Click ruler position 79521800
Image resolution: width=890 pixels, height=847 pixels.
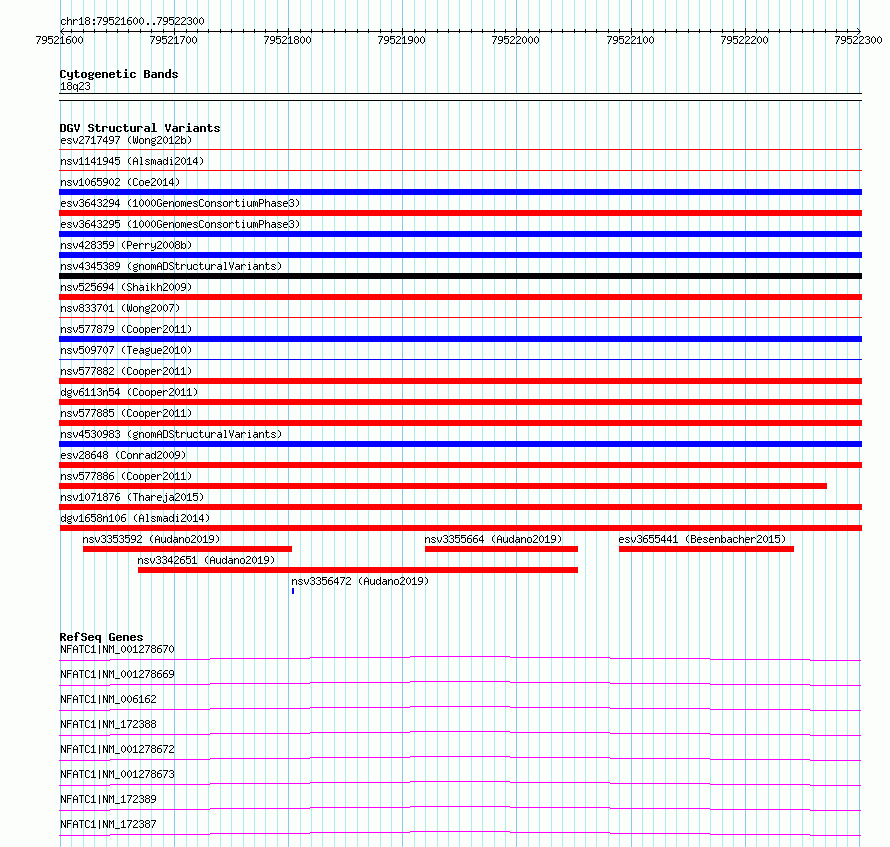(288, 40)
